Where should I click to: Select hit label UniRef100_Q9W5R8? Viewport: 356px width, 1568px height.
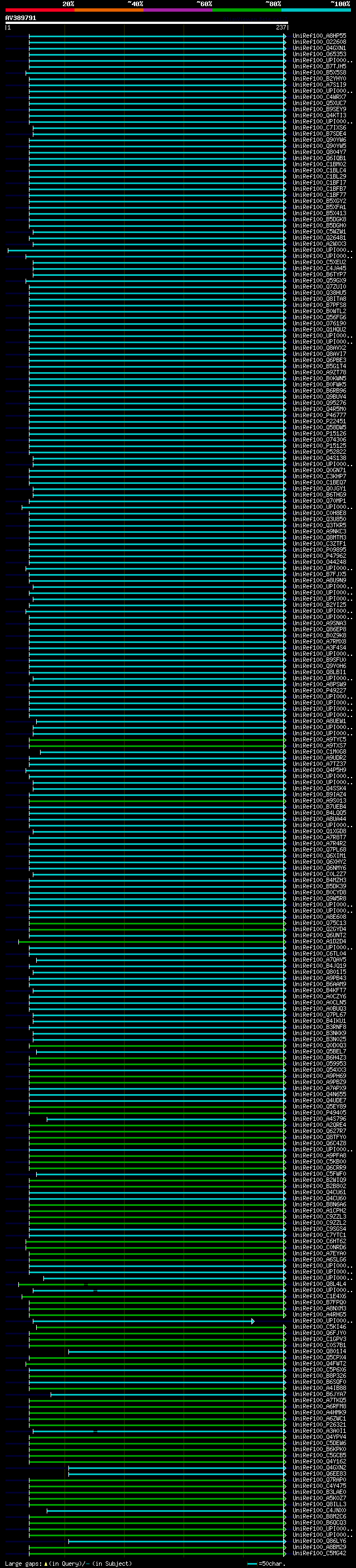point(319,898)
